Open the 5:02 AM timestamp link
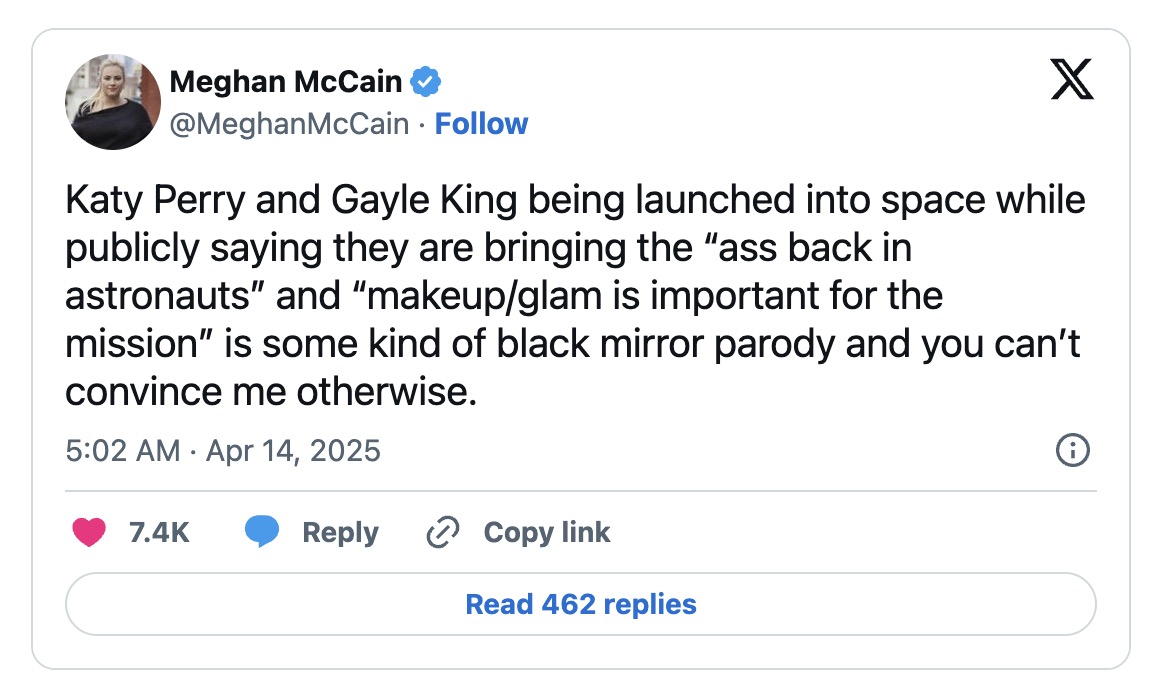Image resolution: width=1156 pixels, height=692 pixels. point(123,450)
